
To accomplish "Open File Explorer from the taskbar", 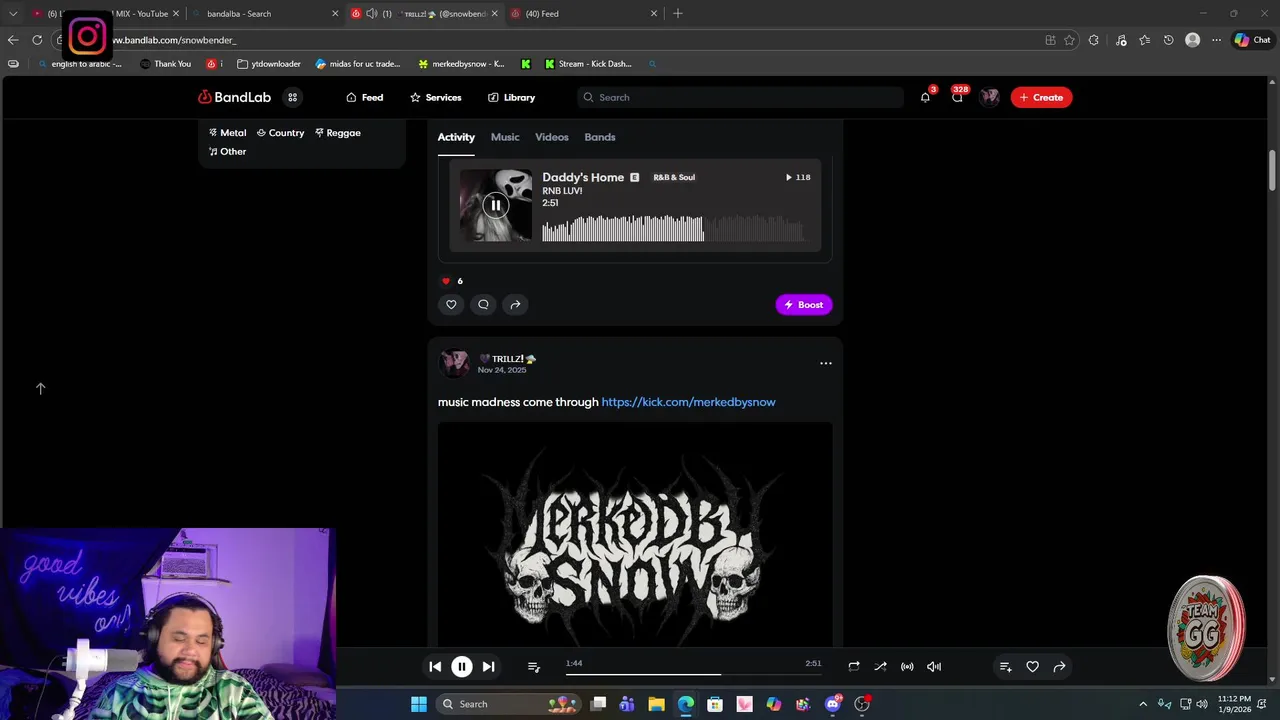I will 656,704.
